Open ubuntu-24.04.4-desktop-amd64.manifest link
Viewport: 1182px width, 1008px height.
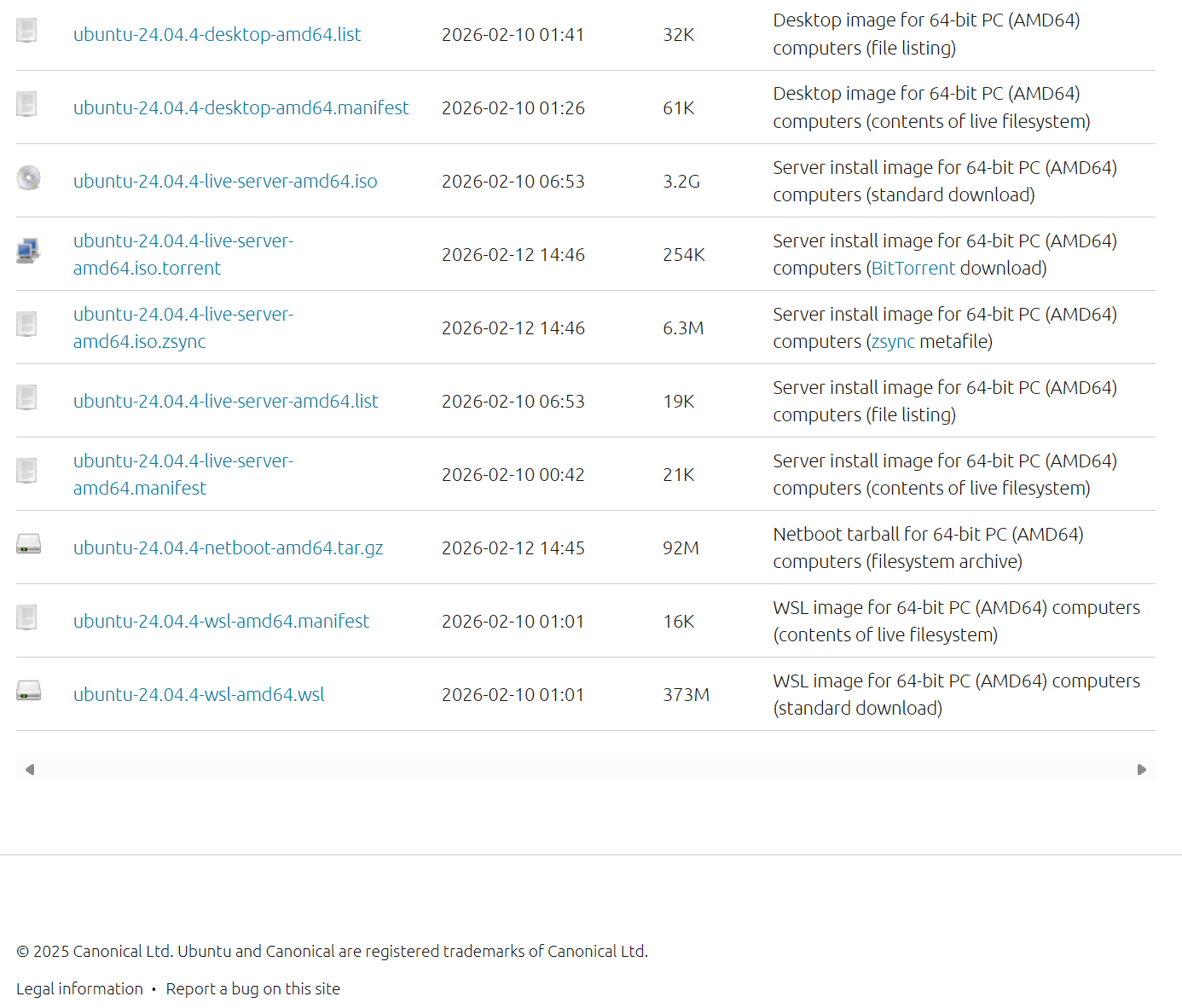[240, 107]
